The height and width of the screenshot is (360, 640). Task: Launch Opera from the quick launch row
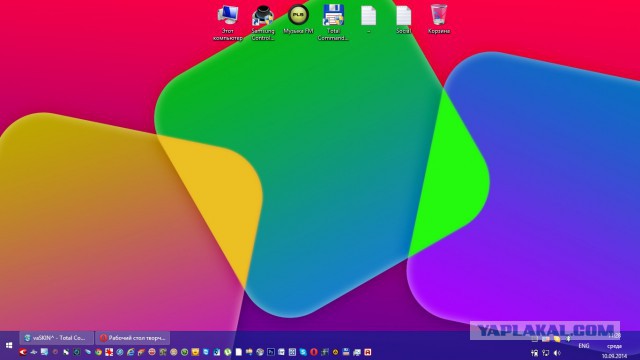click(313, 352)
